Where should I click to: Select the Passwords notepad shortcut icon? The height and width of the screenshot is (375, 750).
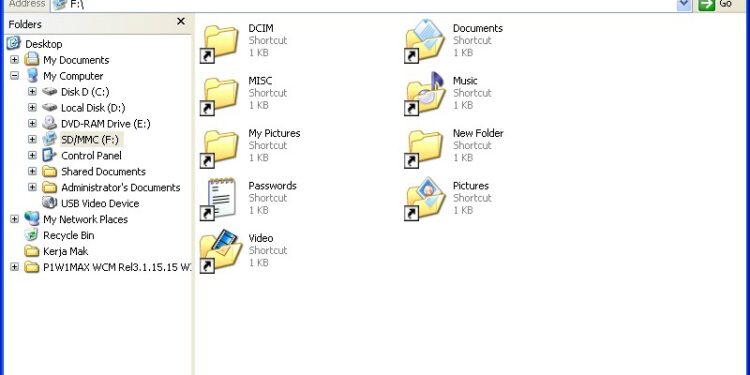(220, 200)
